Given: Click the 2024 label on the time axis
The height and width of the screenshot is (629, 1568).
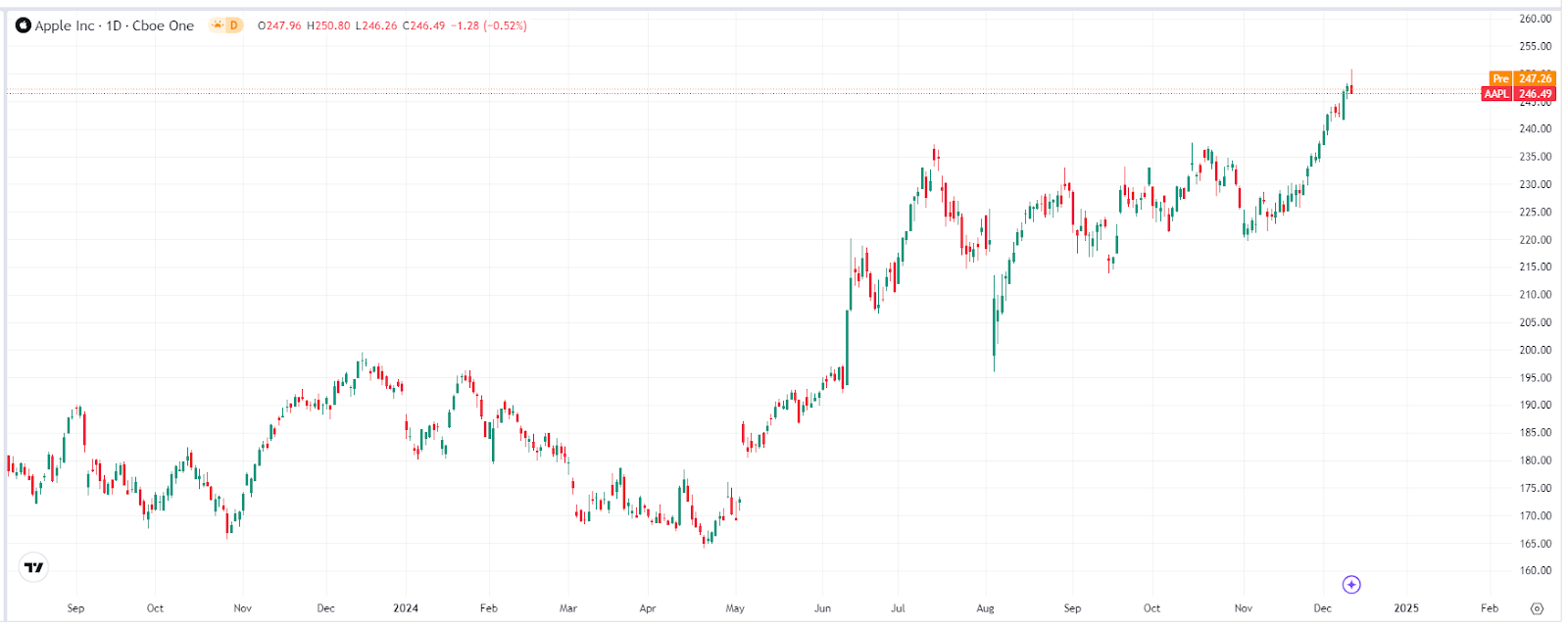Looking at the screenshot, I should pyautogui.click(x=406, y=608).
